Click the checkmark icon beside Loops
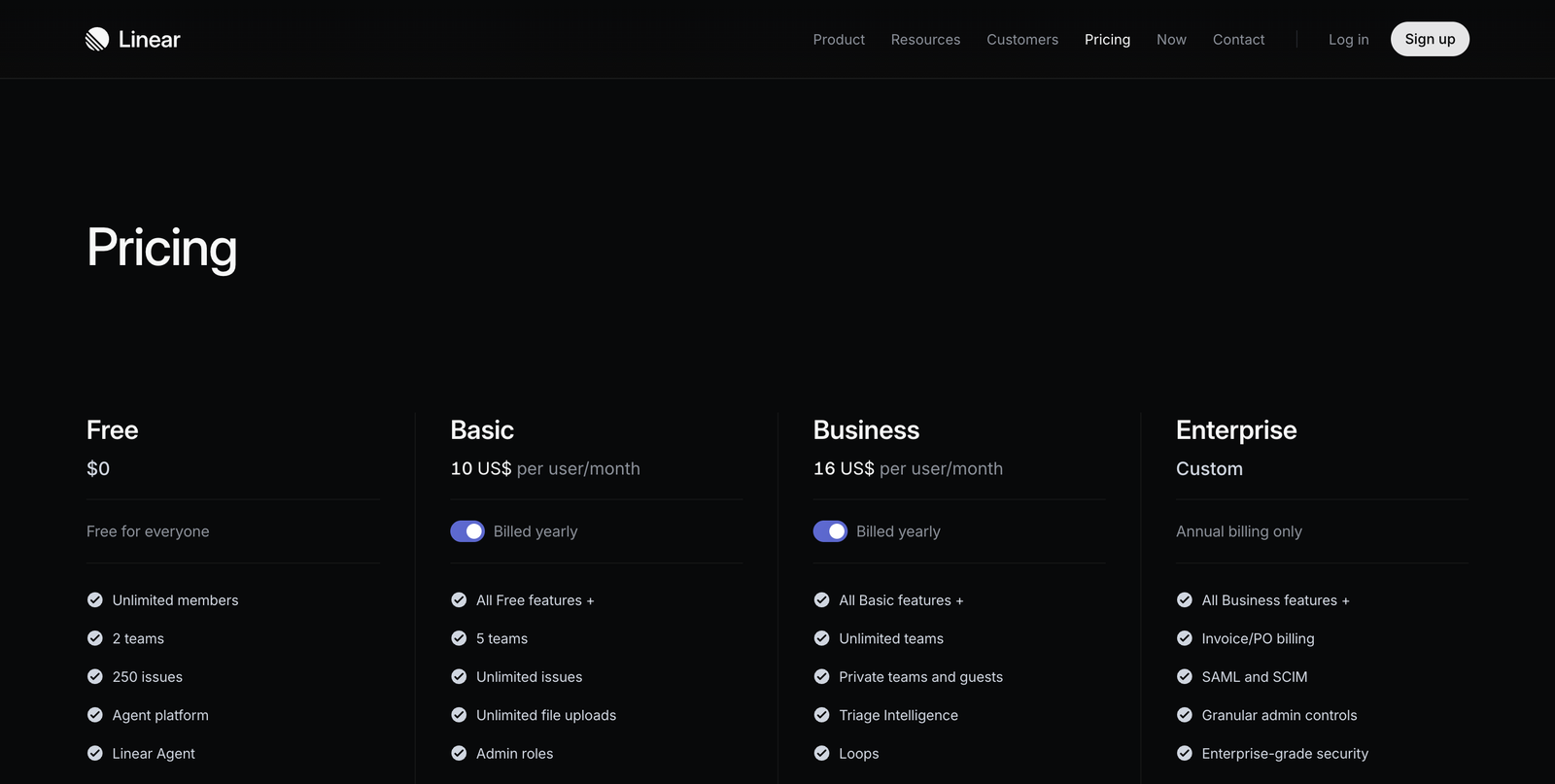 pos(821,754)
